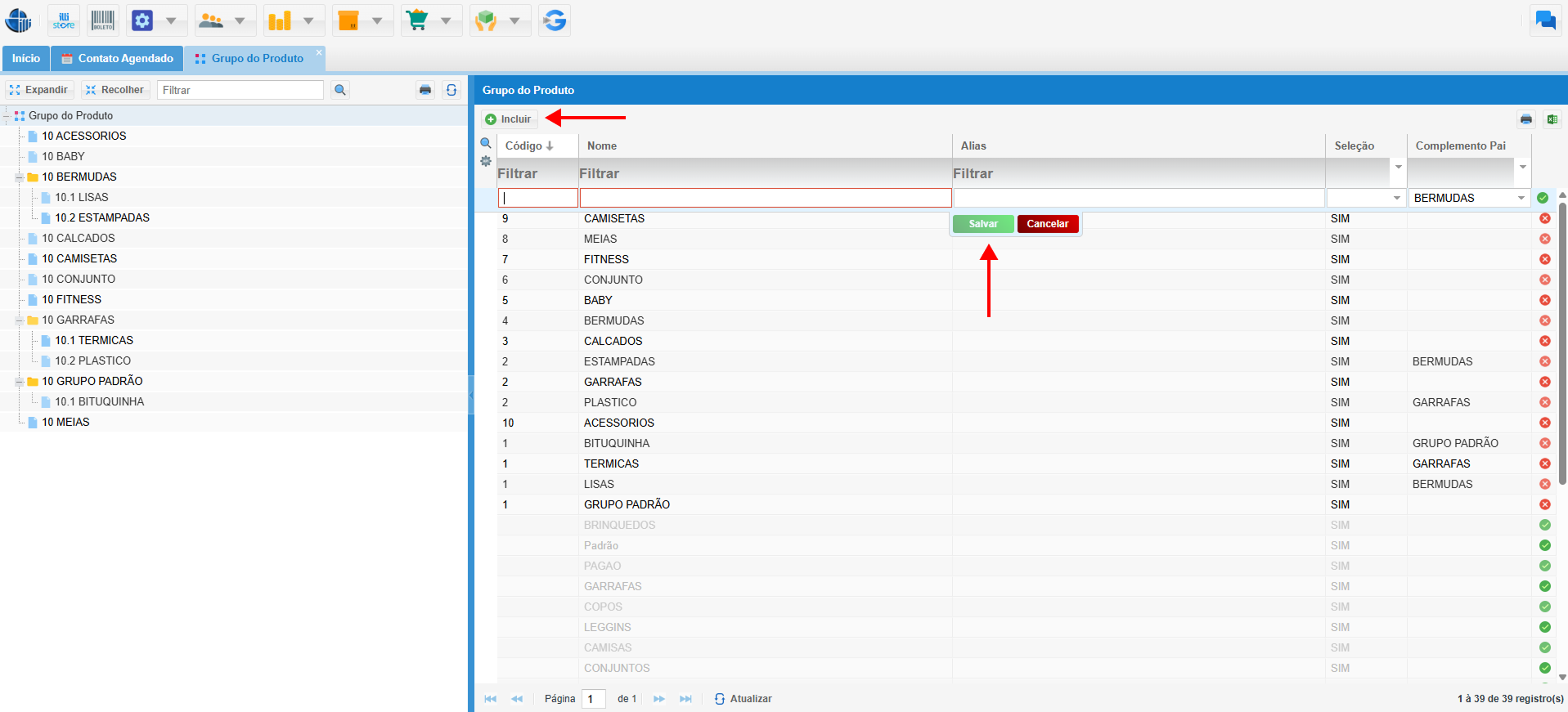Image resolution: width=1568 pixels, height=712 pixels.
Task: Confirm new row with green check icon
Action: (1543, 198)
